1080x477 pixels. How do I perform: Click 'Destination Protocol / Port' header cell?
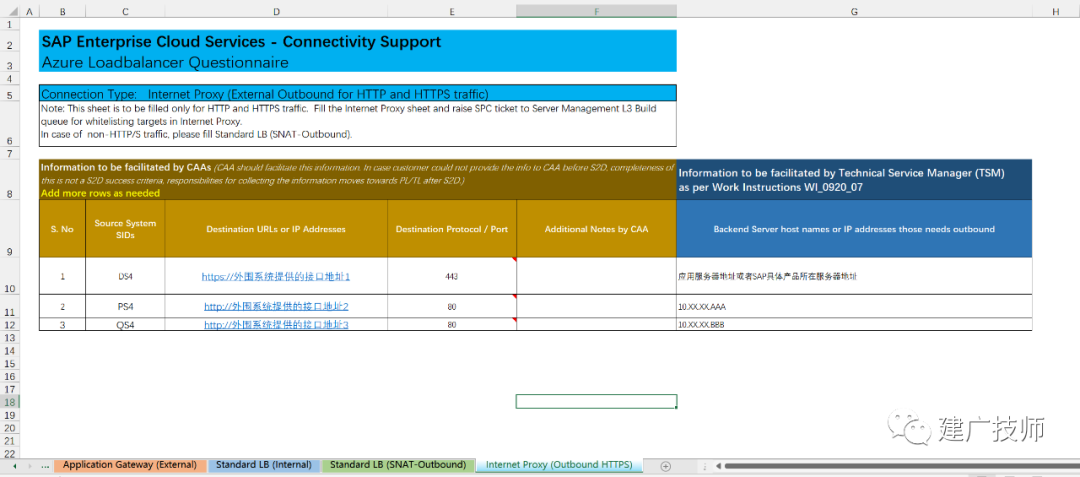pyautogui.click(x=452, y=229)
